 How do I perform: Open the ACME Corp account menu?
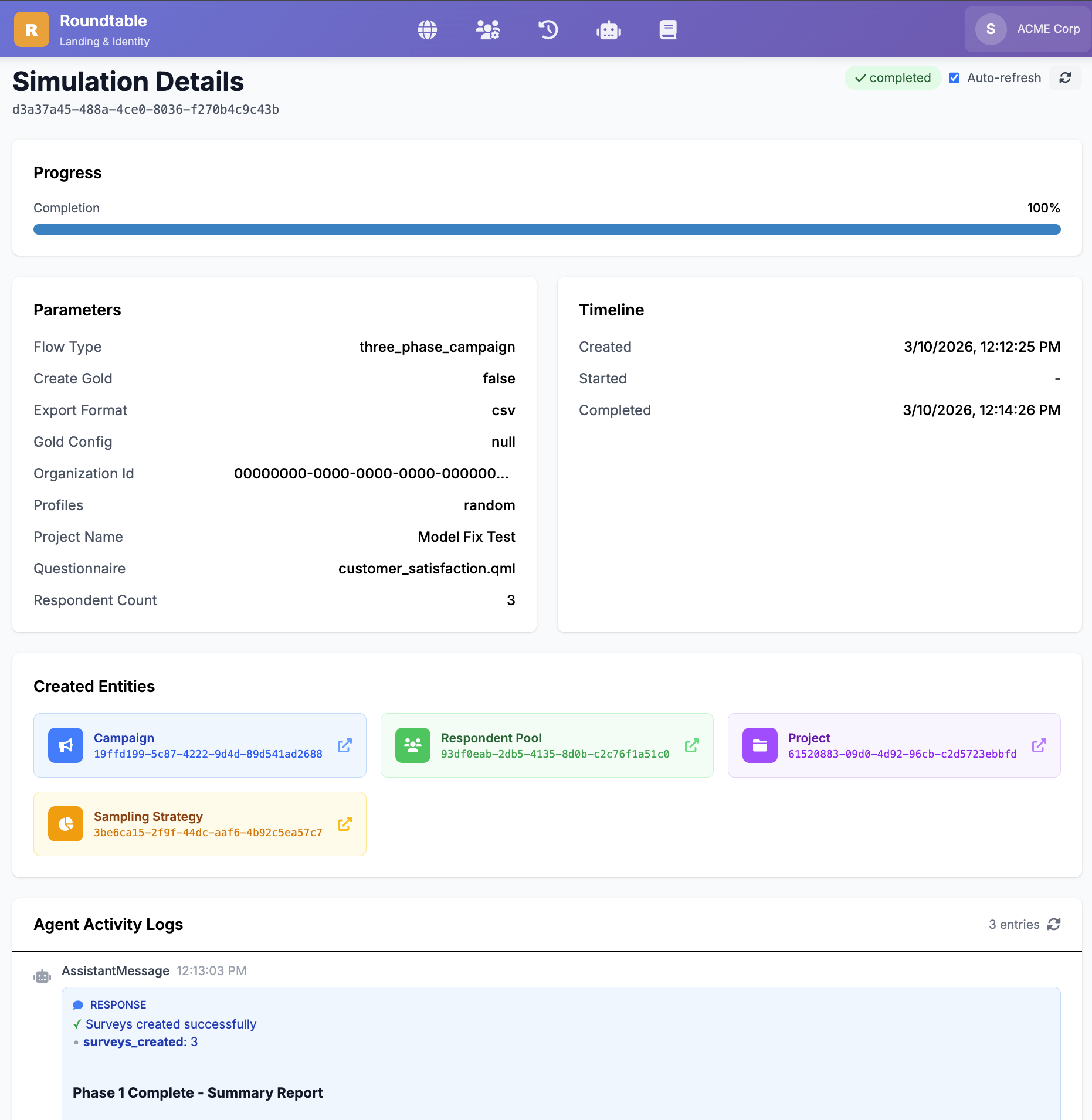click(x=1027, y=29)
